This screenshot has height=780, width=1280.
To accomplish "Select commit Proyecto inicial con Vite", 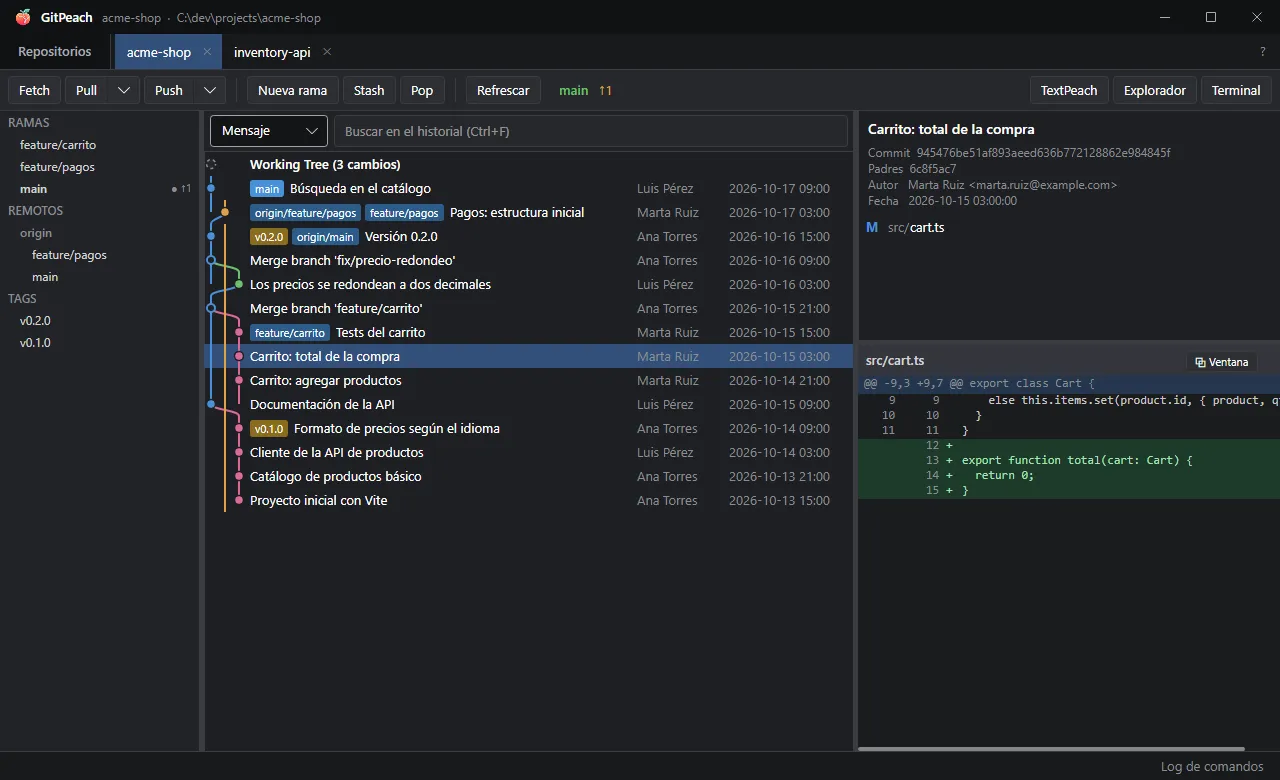I will point(528,500).
